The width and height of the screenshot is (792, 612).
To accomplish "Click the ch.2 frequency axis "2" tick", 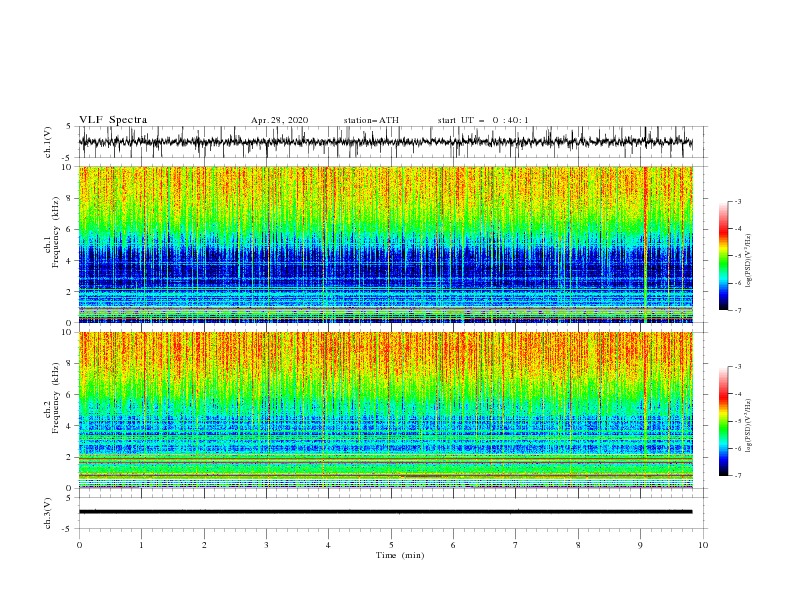I will coord(69,457).
